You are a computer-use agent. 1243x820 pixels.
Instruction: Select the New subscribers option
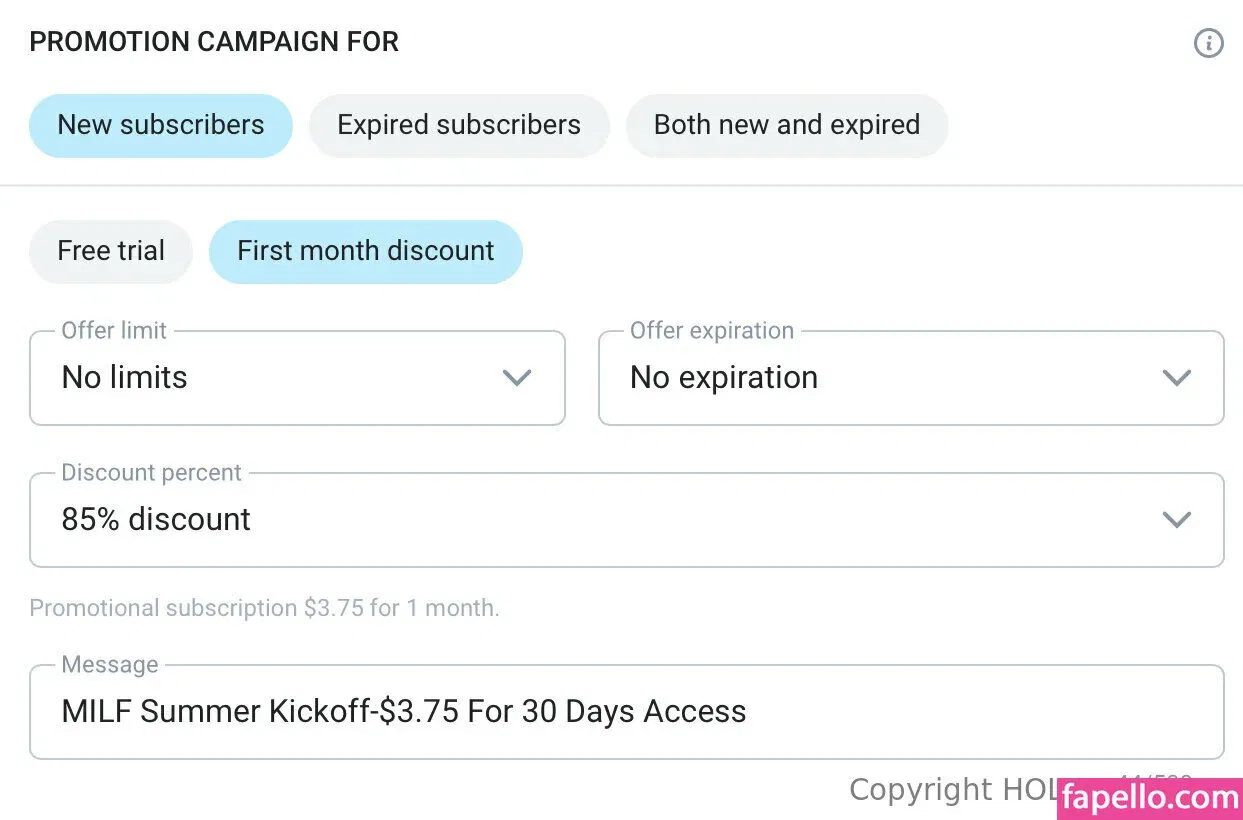pyautogui.click(x=161, y=125)
